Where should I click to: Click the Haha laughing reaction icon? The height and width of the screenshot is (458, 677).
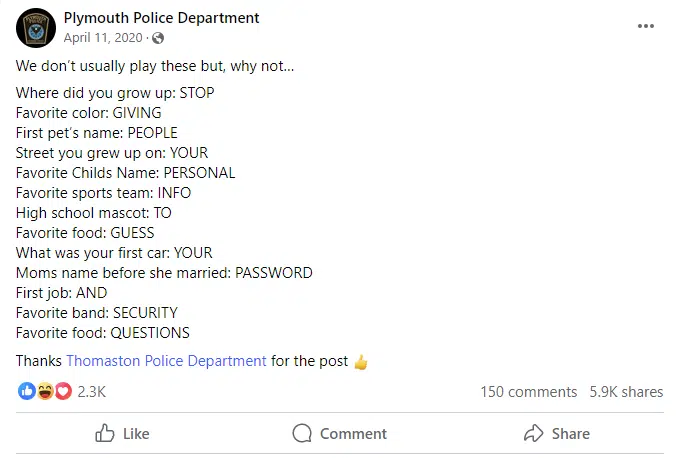pyautogui.click(x=45, y=391)
